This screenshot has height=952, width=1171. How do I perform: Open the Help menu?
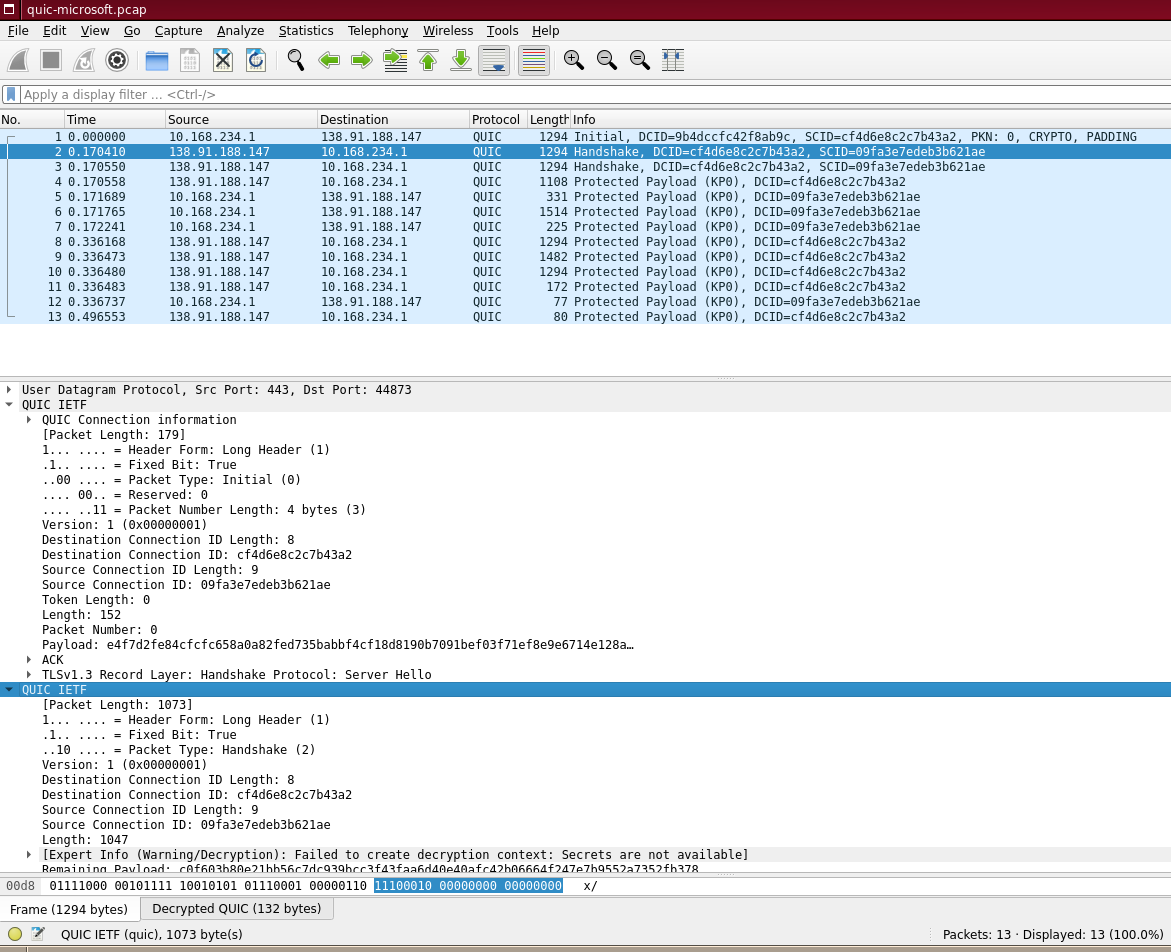(546, 31)
